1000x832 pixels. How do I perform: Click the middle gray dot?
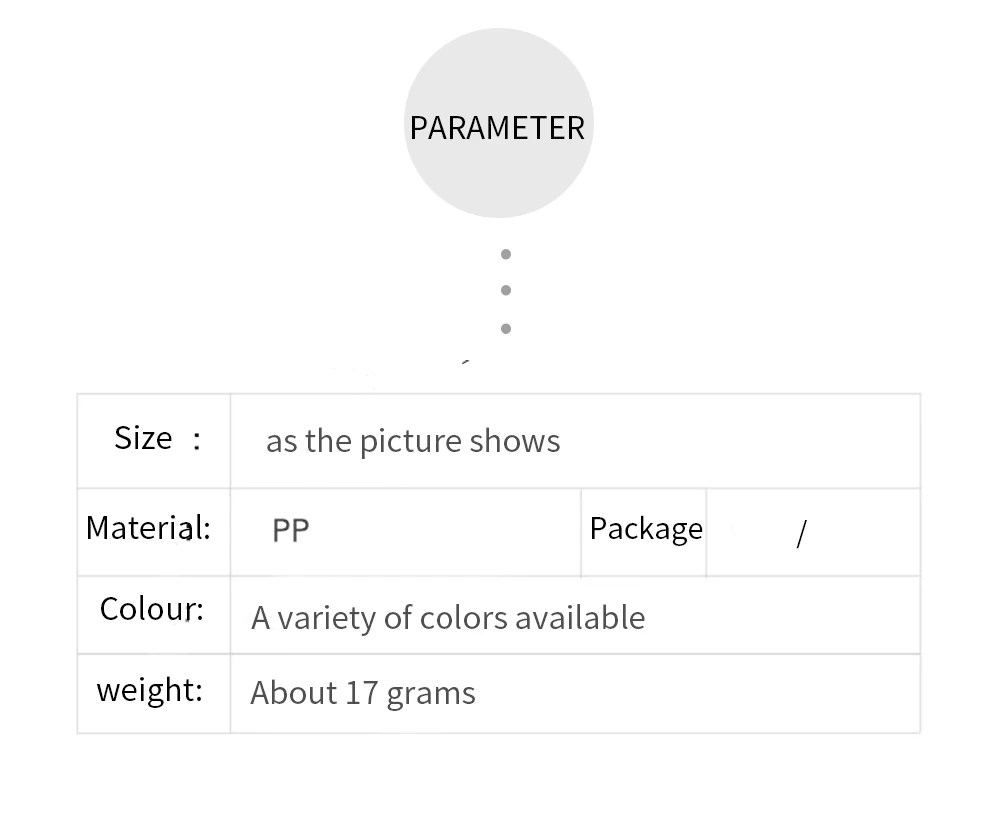pos(506,290)
